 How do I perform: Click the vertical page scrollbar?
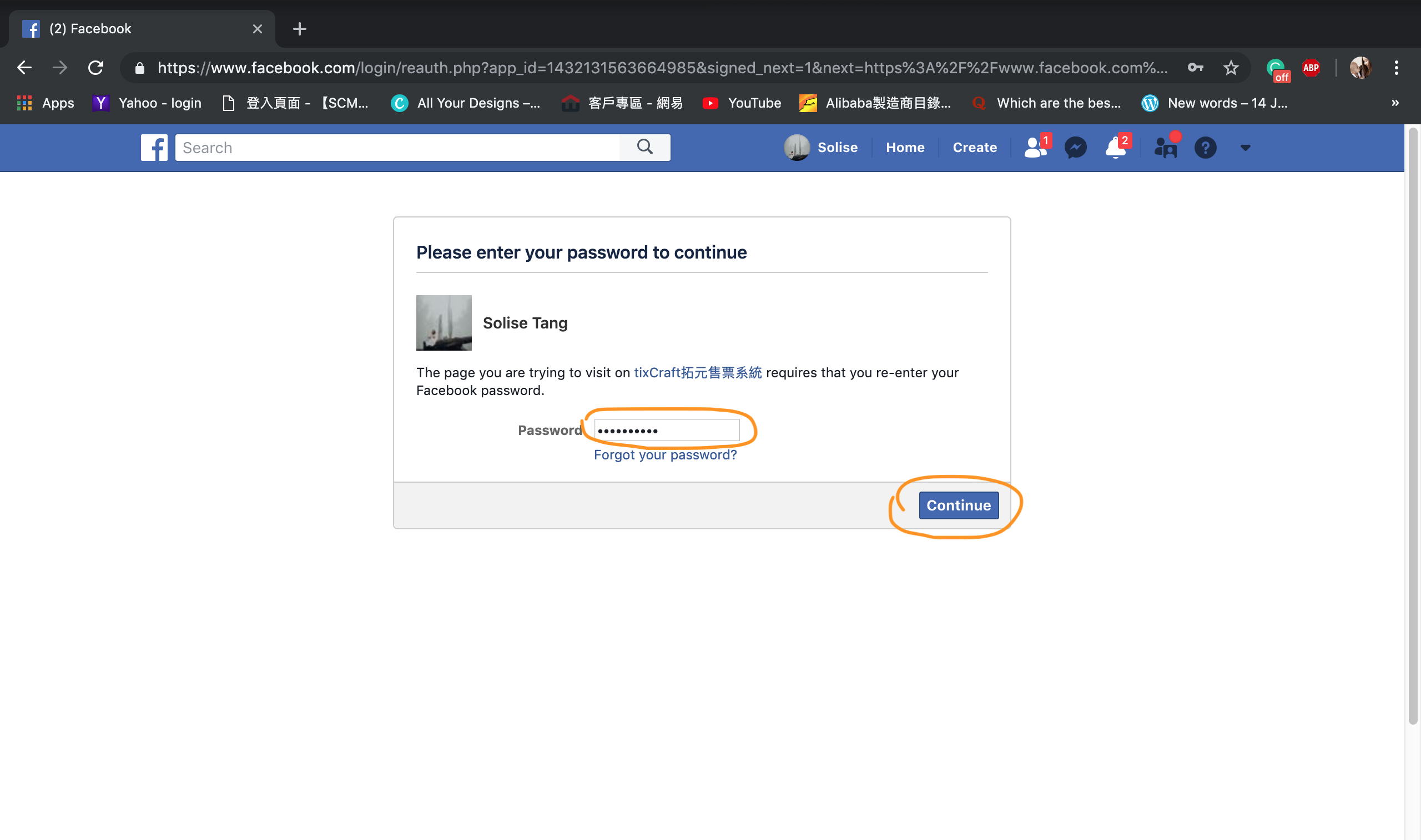(1413, 424)
